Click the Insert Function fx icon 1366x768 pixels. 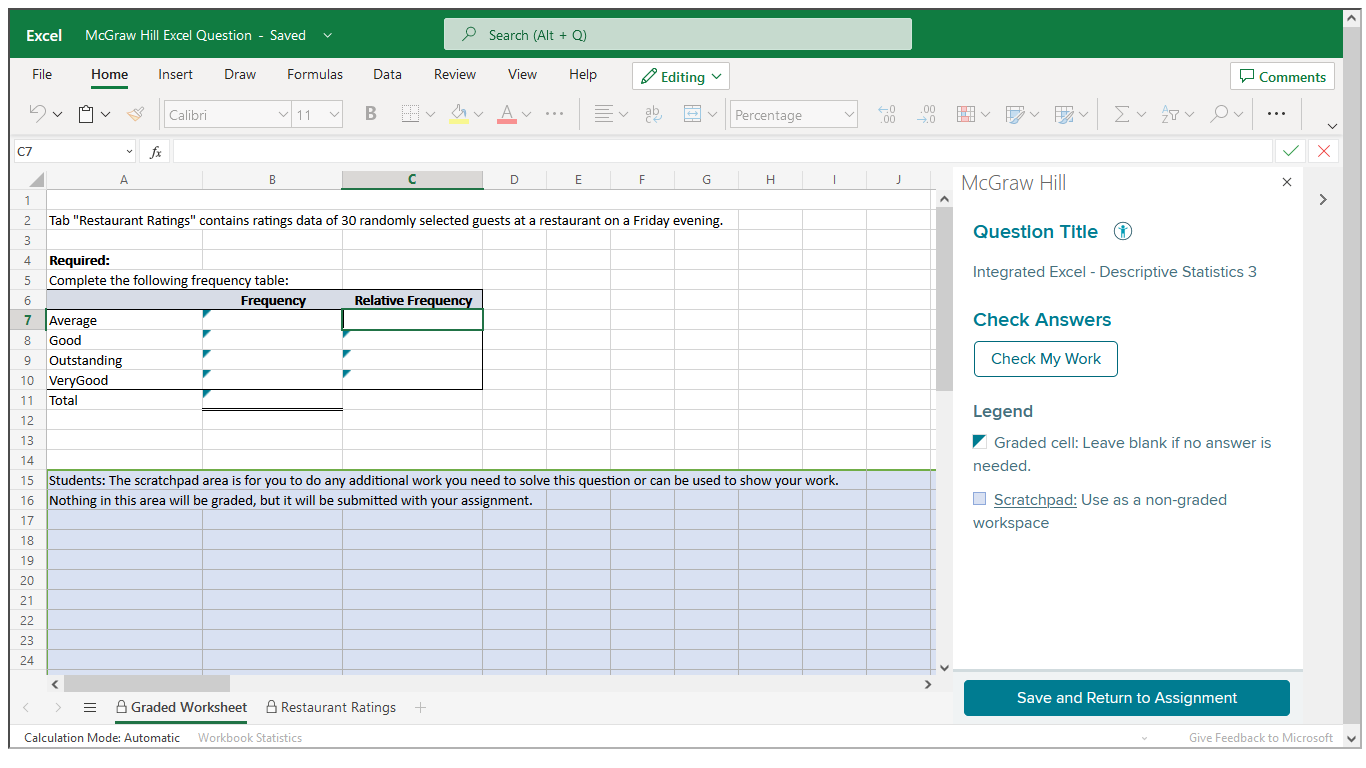(156, 152)
